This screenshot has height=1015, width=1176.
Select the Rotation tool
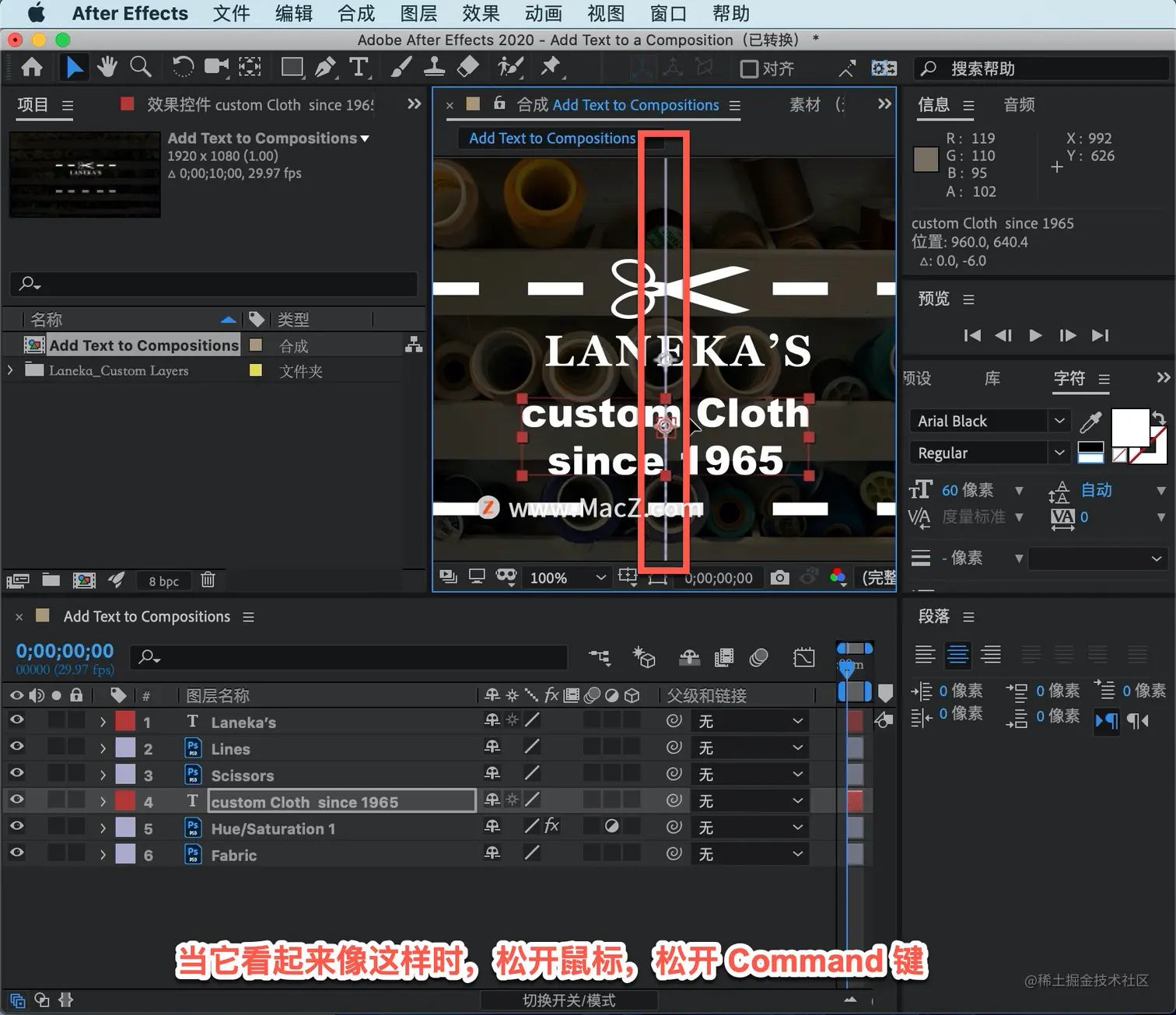point(183,68)
